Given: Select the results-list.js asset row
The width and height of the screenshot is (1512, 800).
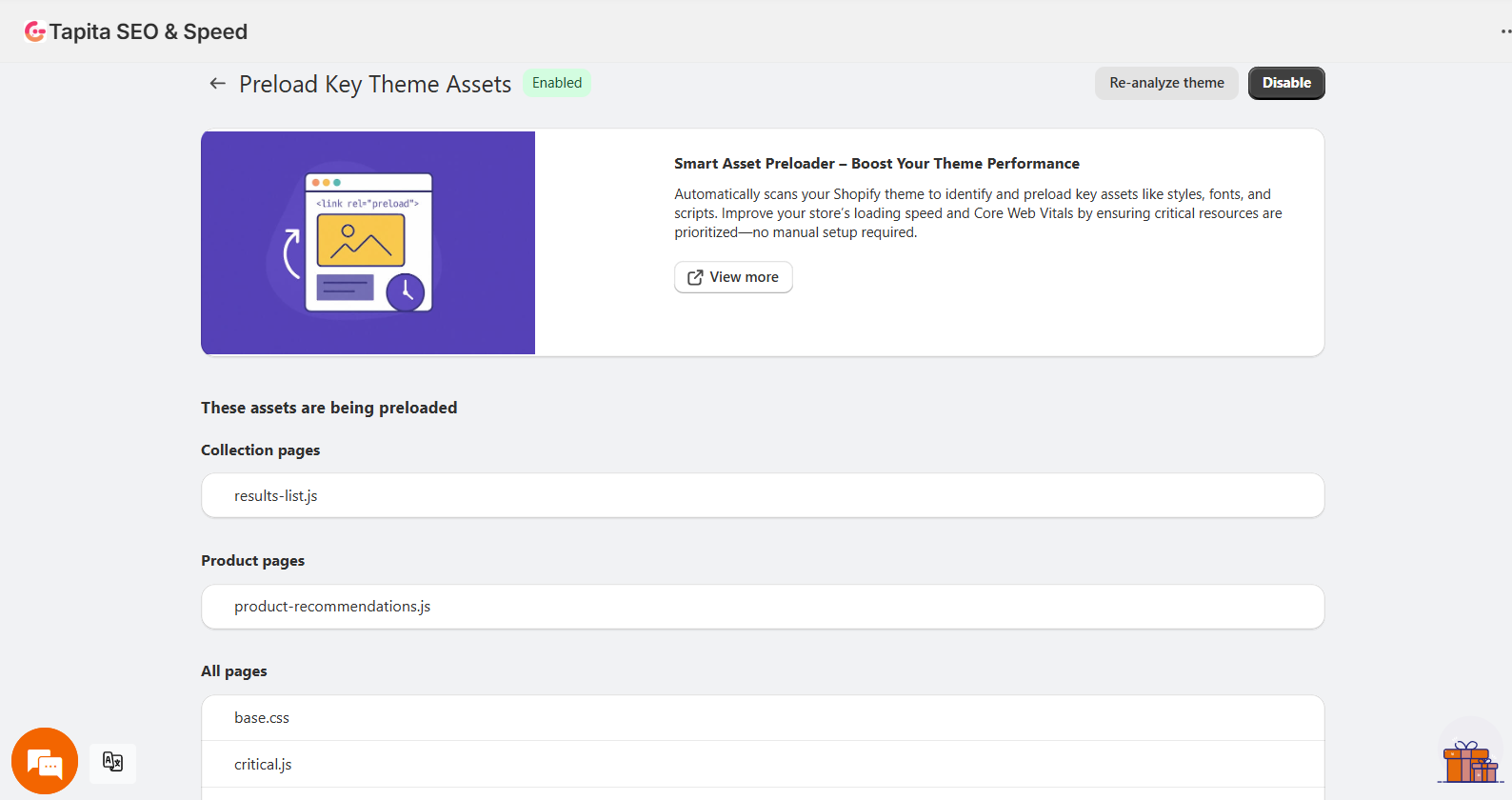Looking at the screenshot, I should click(763, 495).
